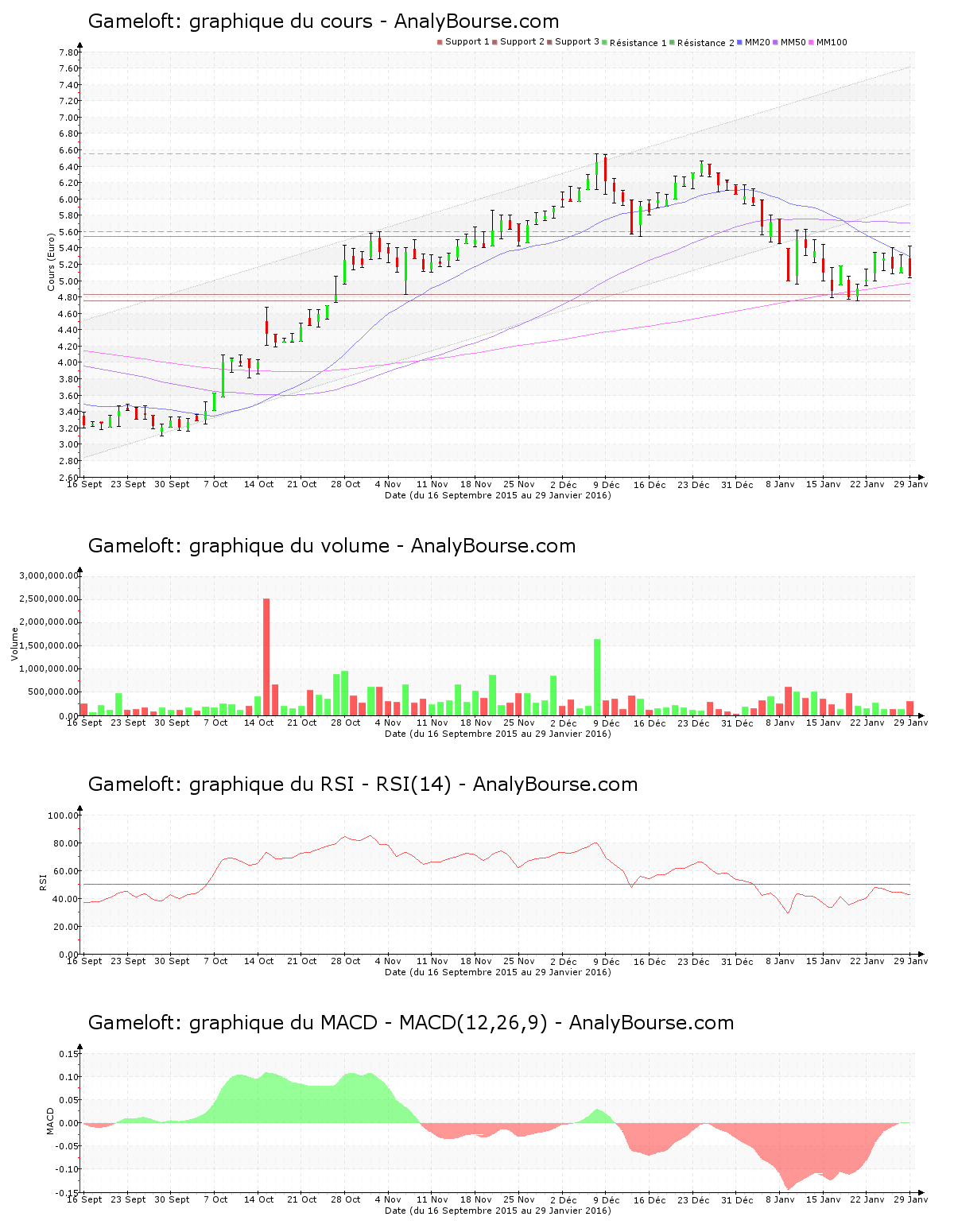Viewport: 954px width, 1232px height.
Task: Click '8 Janv' under the volume chart
Action: coord(781,723)
